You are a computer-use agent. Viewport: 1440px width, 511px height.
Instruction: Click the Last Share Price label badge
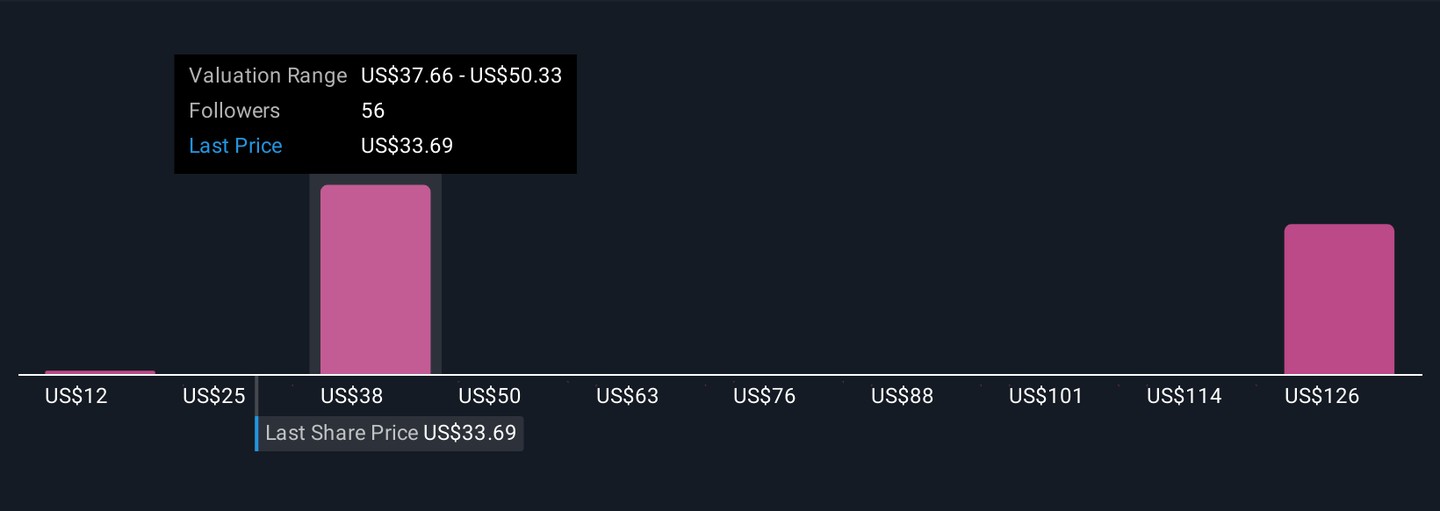390,434
